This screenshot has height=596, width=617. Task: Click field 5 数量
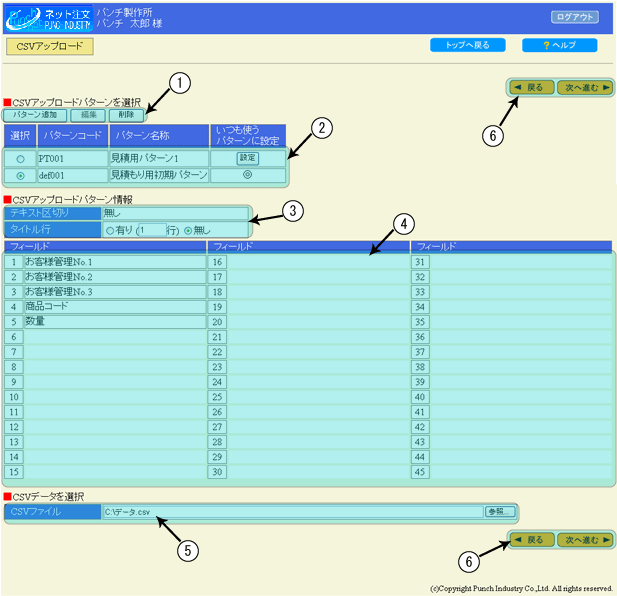pyautogui.click(x=115, y=322)
